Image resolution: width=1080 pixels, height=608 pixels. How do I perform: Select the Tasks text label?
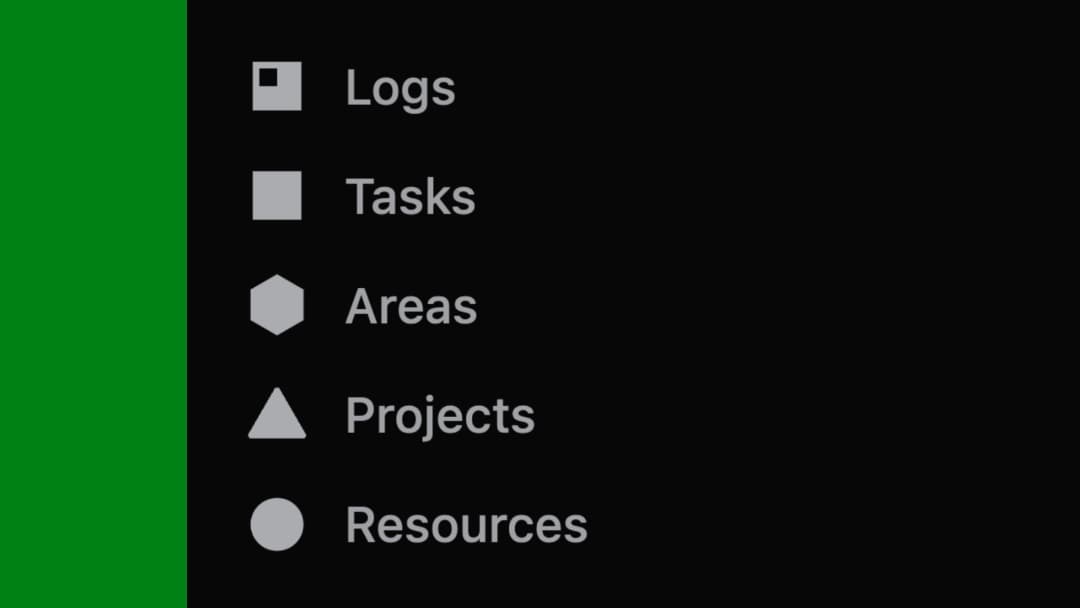point(410,196)
